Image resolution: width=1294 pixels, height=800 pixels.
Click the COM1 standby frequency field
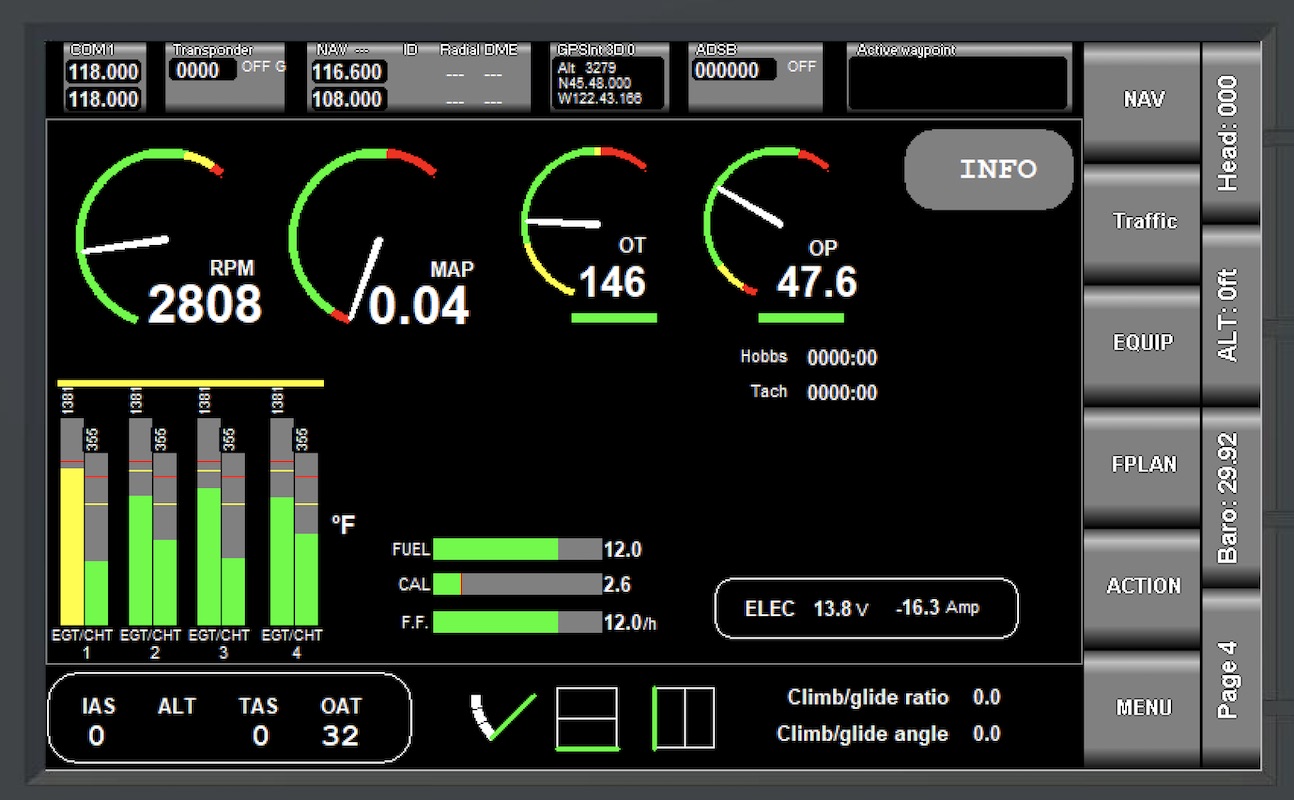click(x=103, y=99)
